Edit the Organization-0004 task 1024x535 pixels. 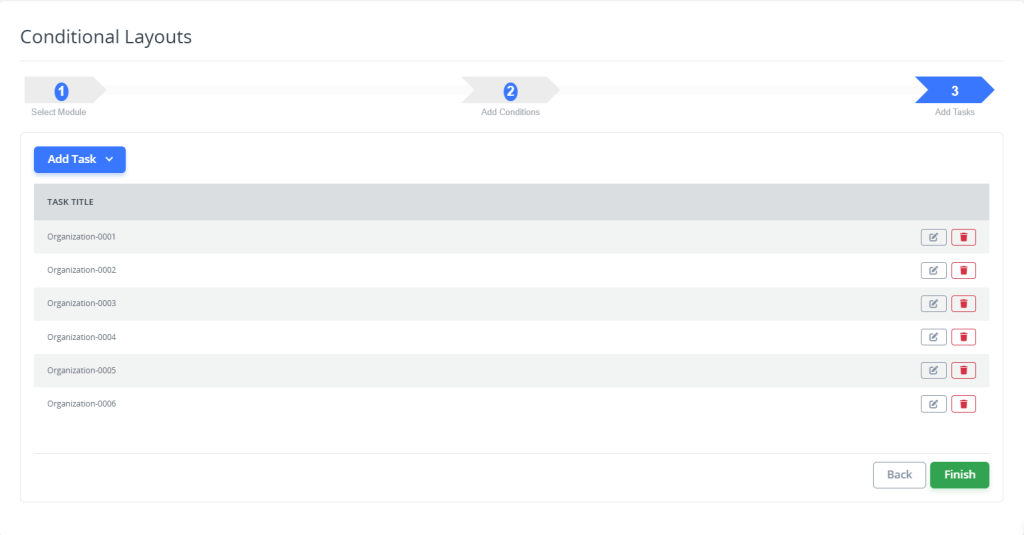933,337
